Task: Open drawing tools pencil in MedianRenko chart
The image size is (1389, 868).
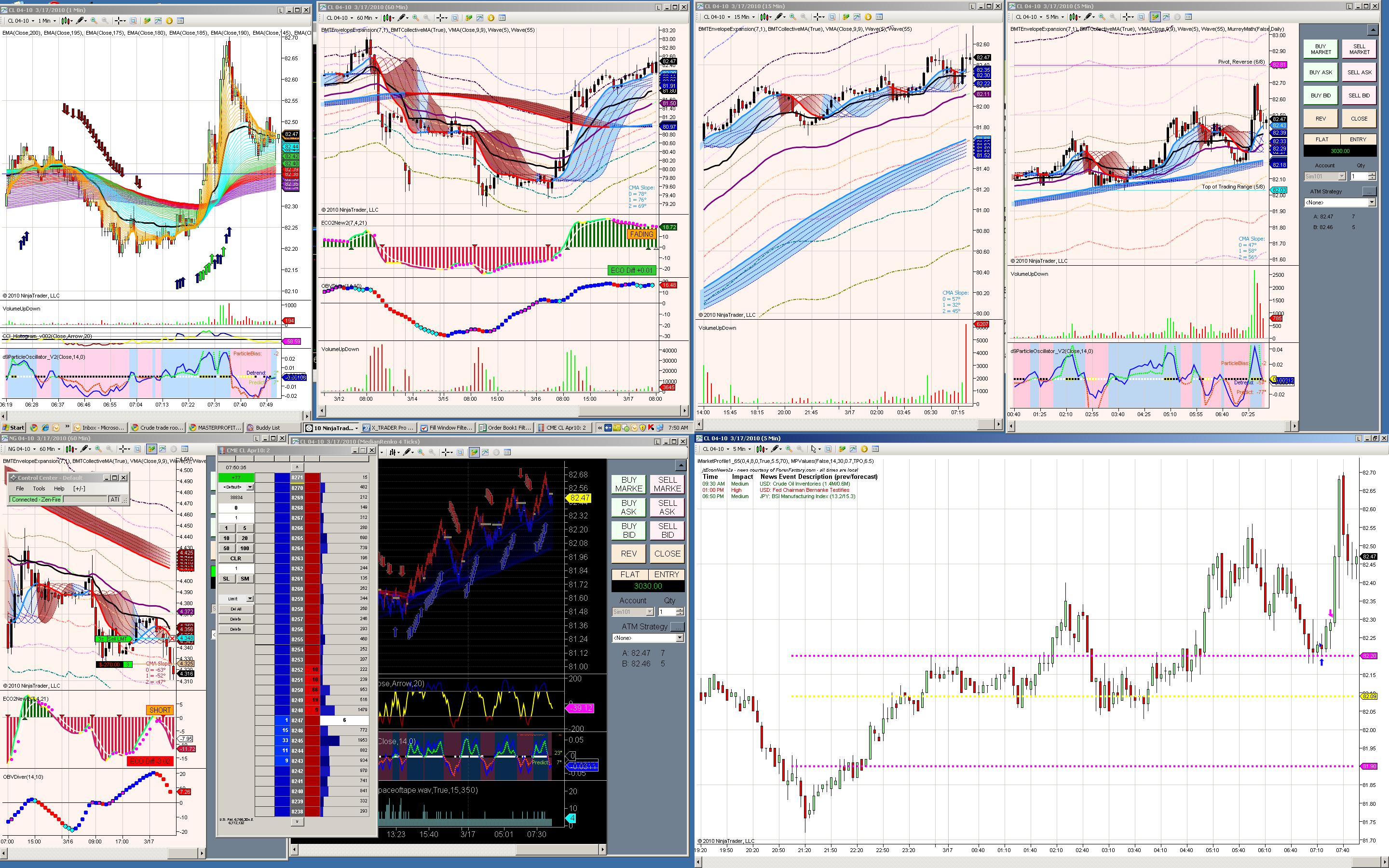Action: (408, 452)
